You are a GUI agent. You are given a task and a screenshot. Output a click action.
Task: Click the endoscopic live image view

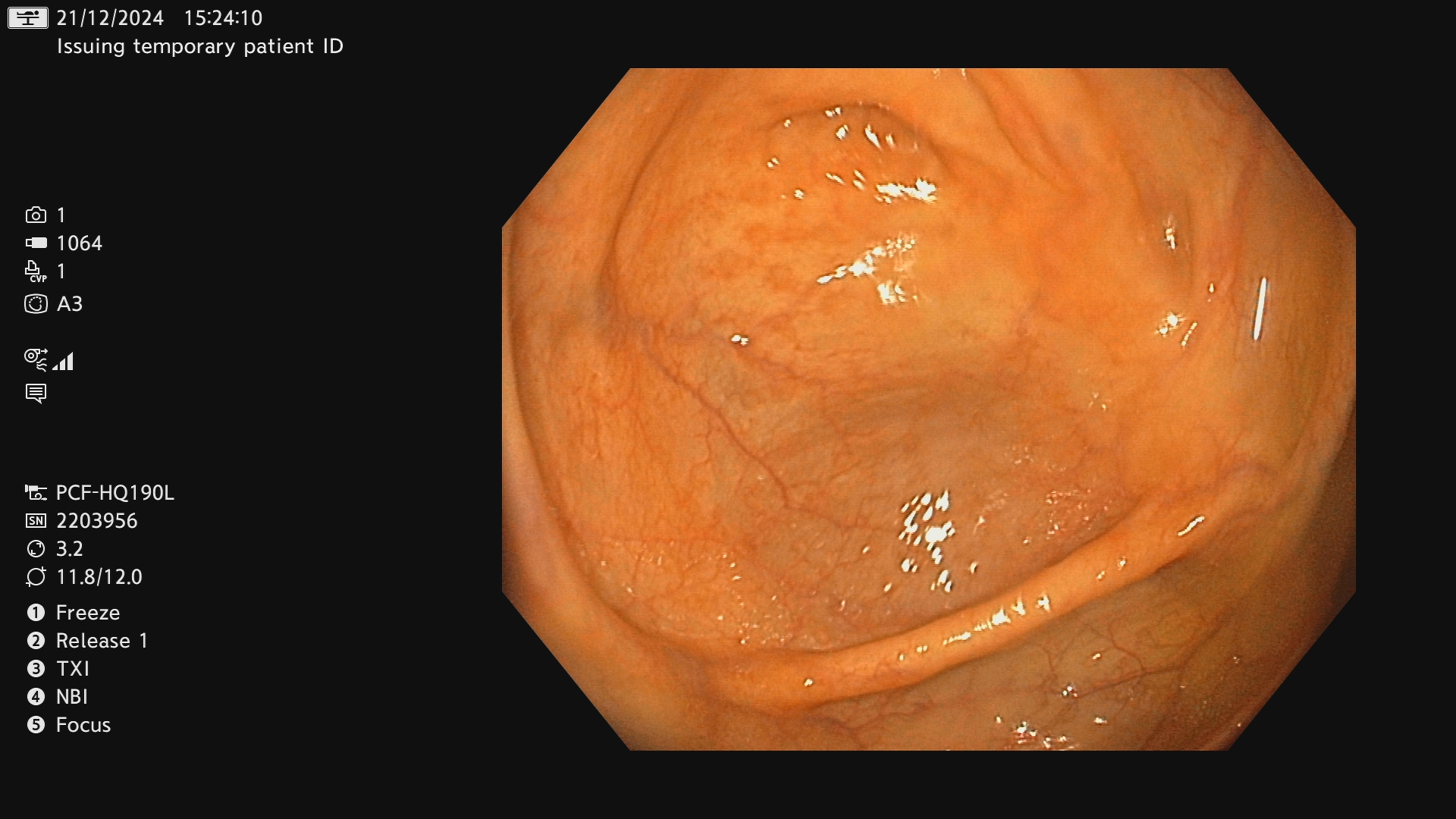(x=929, y=409)
